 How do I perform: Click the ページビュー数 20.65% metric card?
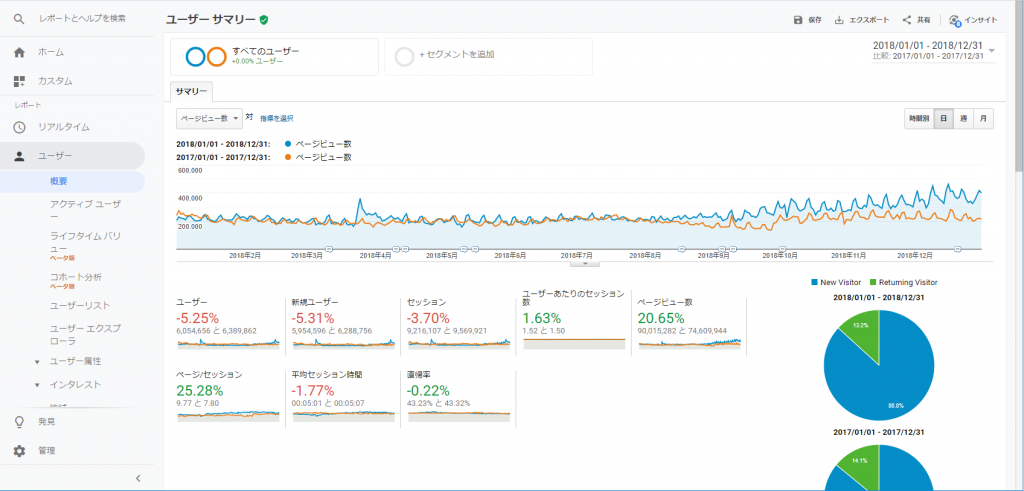(690, 324)
